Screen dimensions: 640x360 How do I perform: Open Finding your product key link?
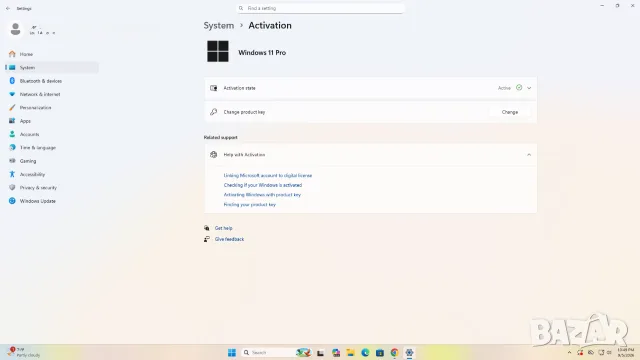[249, 204]
